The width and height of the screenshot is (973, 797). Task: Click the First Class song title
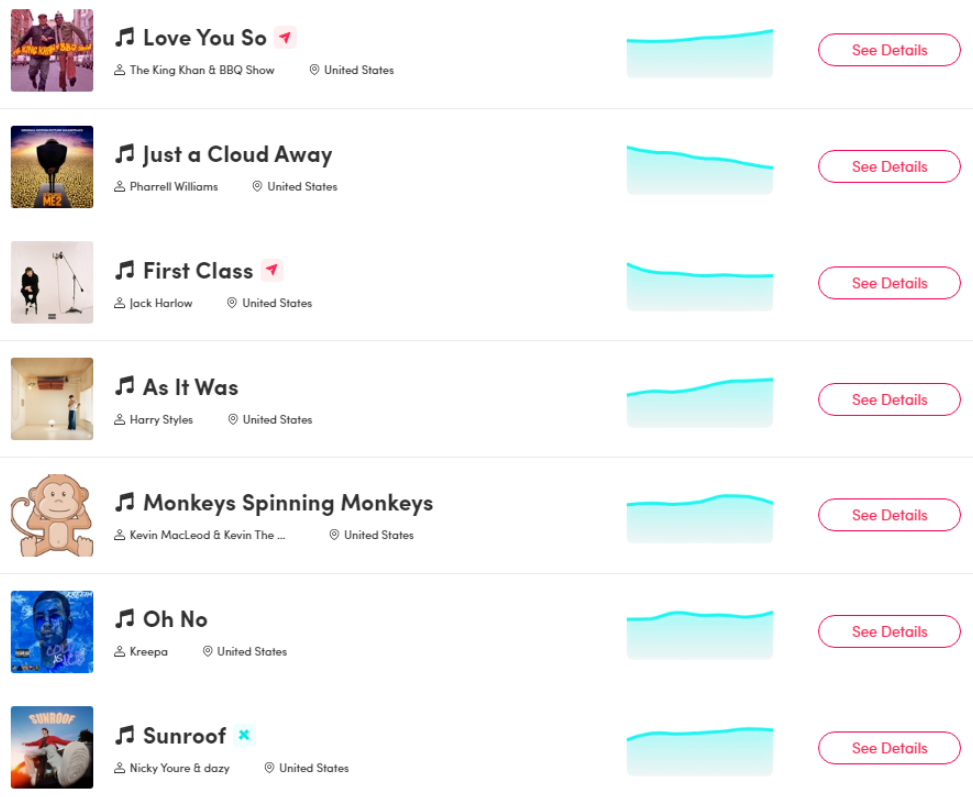(x=198, y=271)
